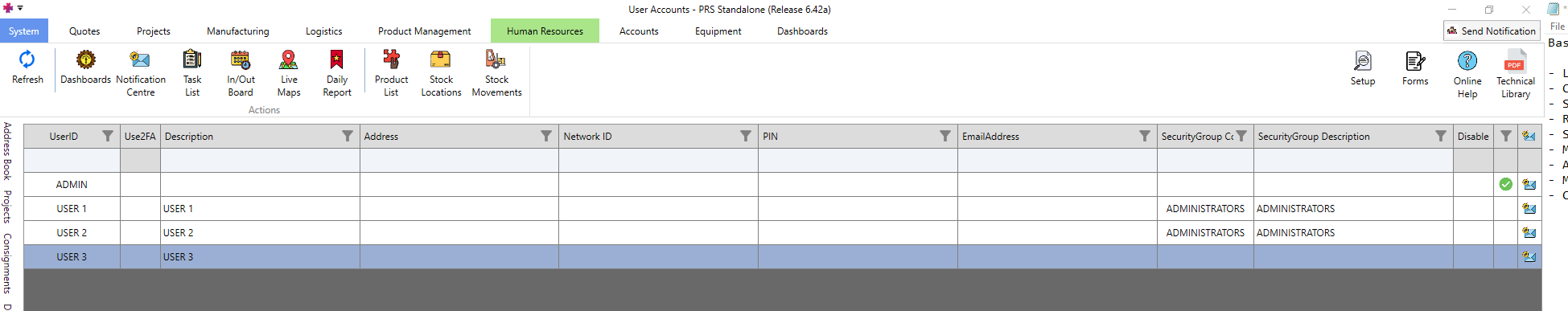This screenshot has height=311, width=1568.
Task: Toggle ADMIN row green check mark
Action: point(1505,184)
